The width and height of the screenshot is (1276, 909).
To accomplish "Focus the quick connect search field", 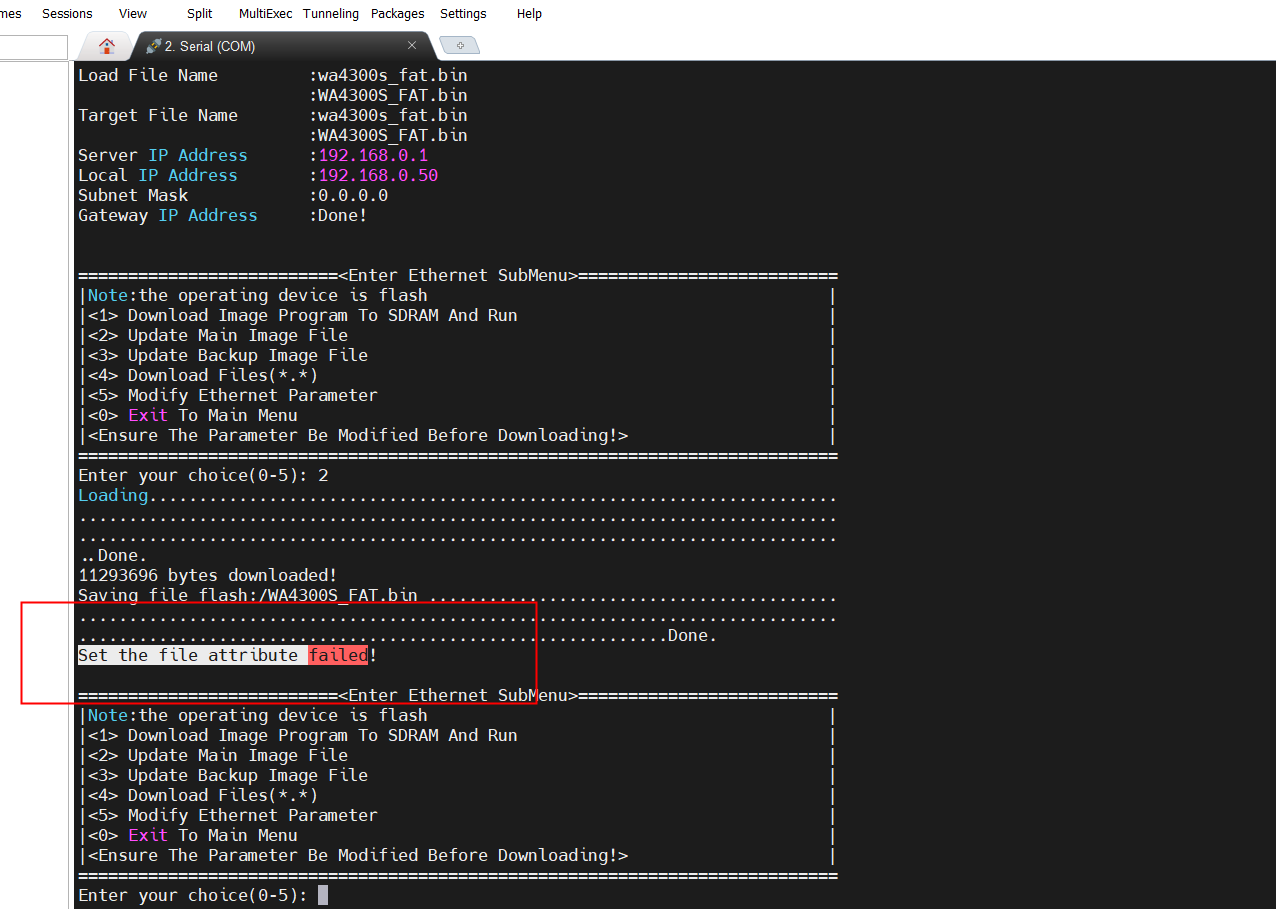I will 34,47.
